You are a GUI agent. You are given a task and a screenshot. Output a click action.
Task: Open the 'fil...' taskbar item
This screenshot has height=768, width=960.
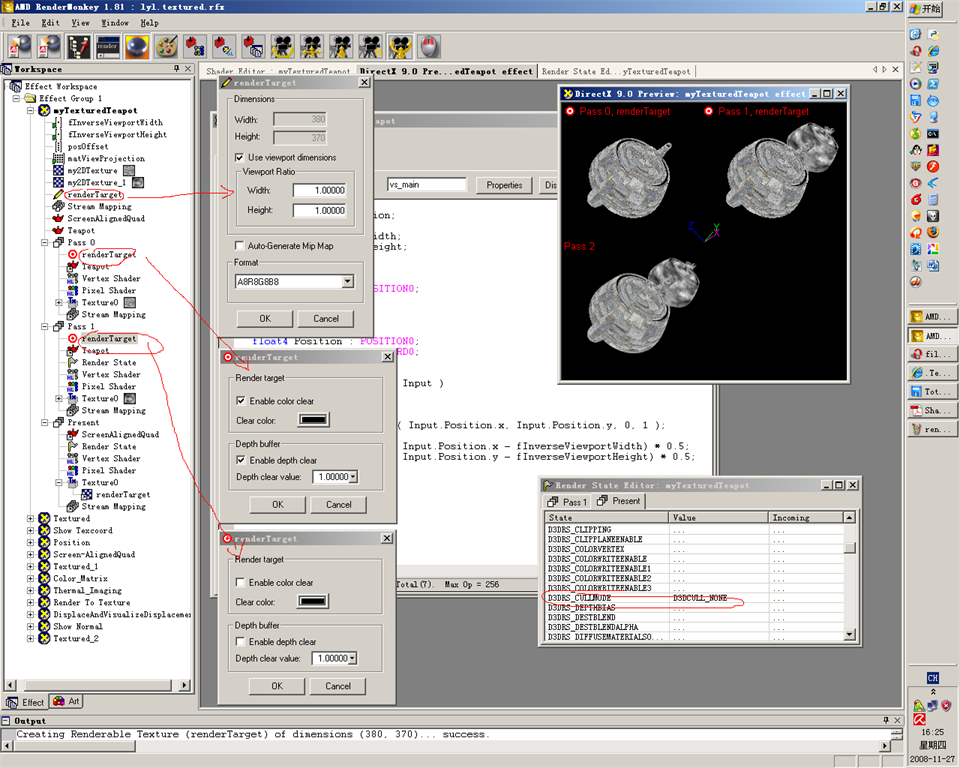coord(931,354)
